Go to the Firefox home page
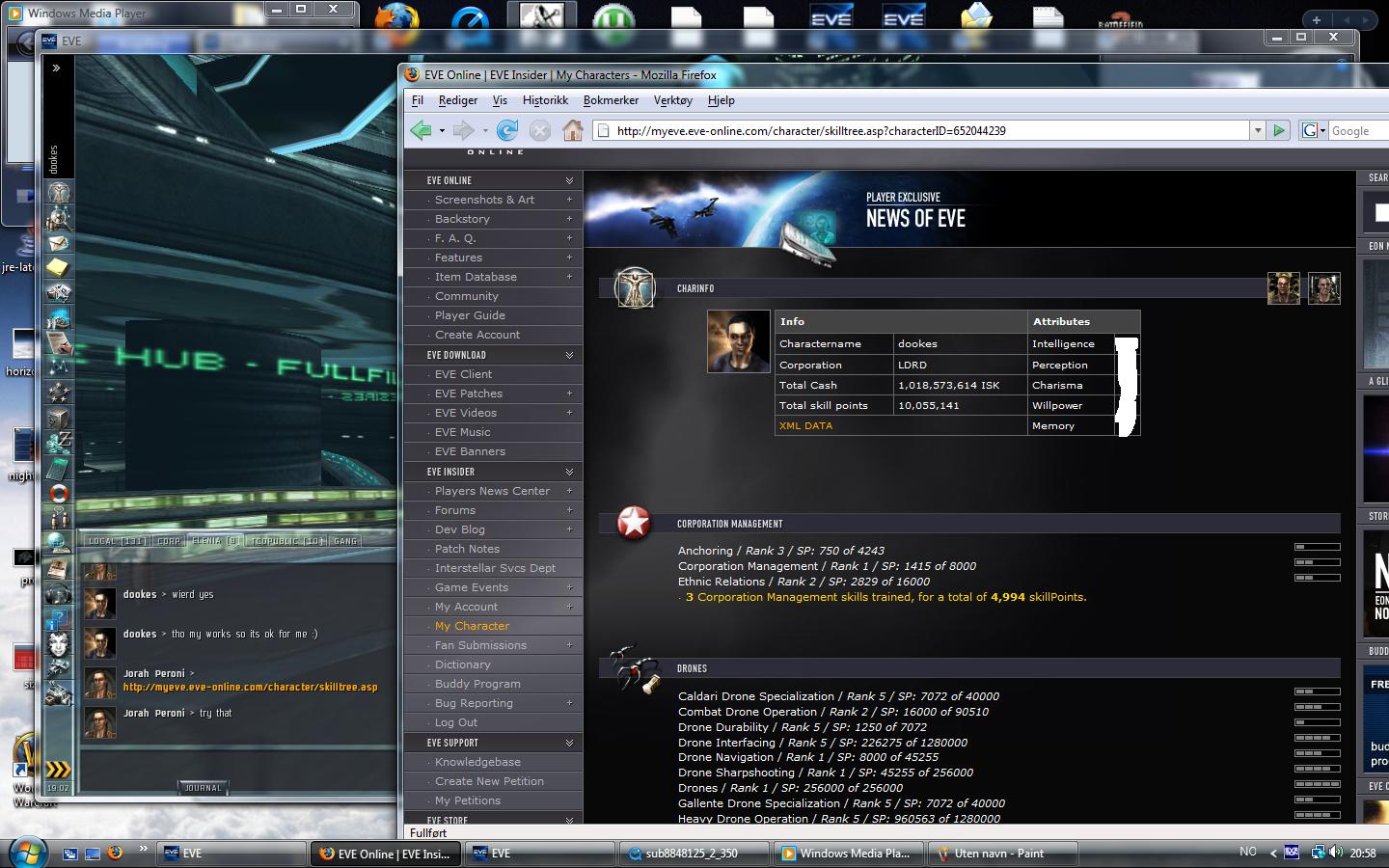 [x=573, y=130]
